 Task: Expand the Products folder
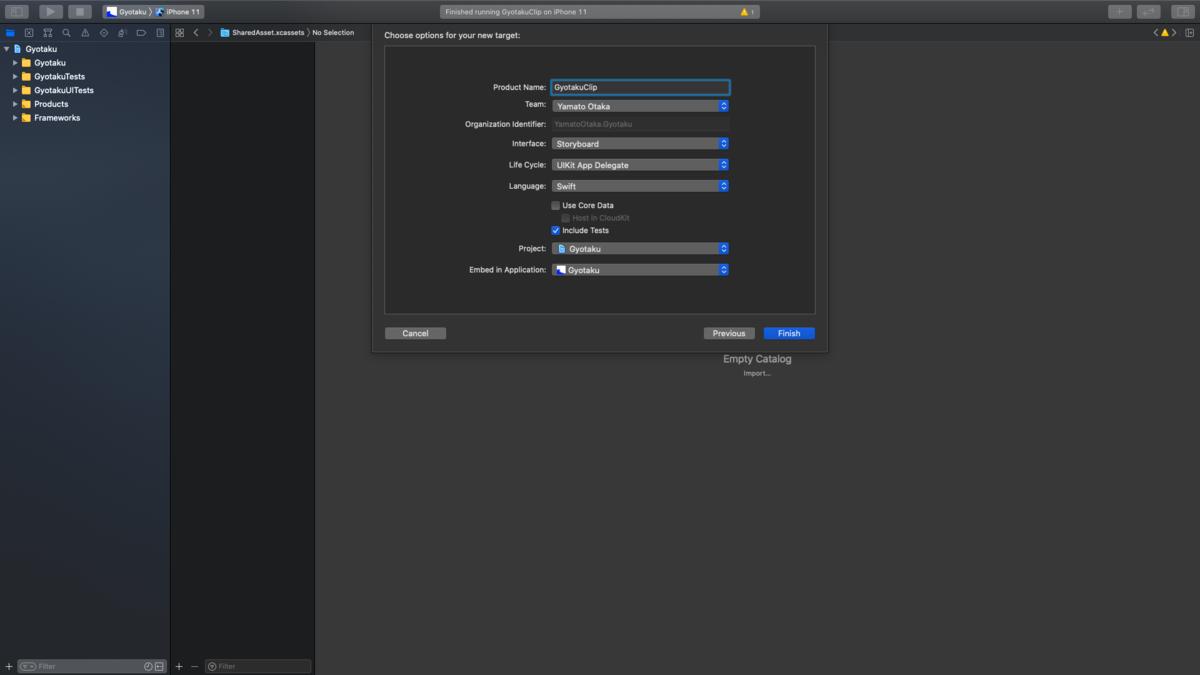(x=15, y=104)
